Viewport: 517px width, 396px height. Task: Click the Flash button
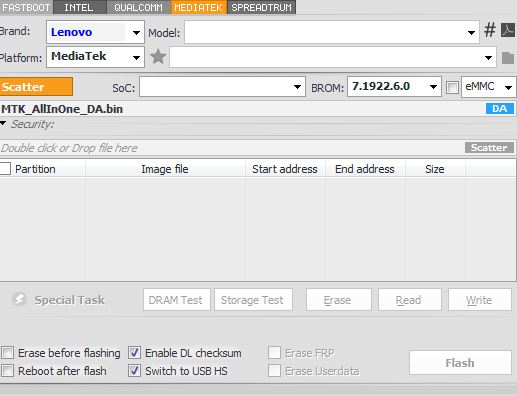pos(460,362)
